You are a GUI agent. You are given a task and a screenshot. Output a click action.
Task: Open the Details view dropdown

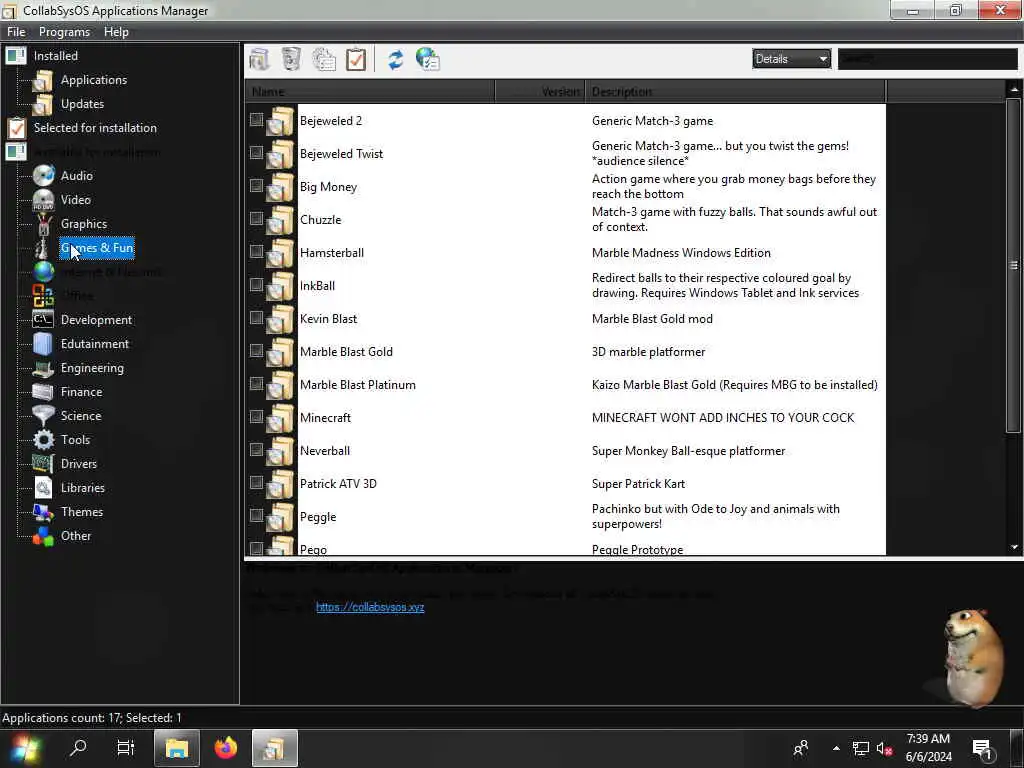tap(792, 59)
